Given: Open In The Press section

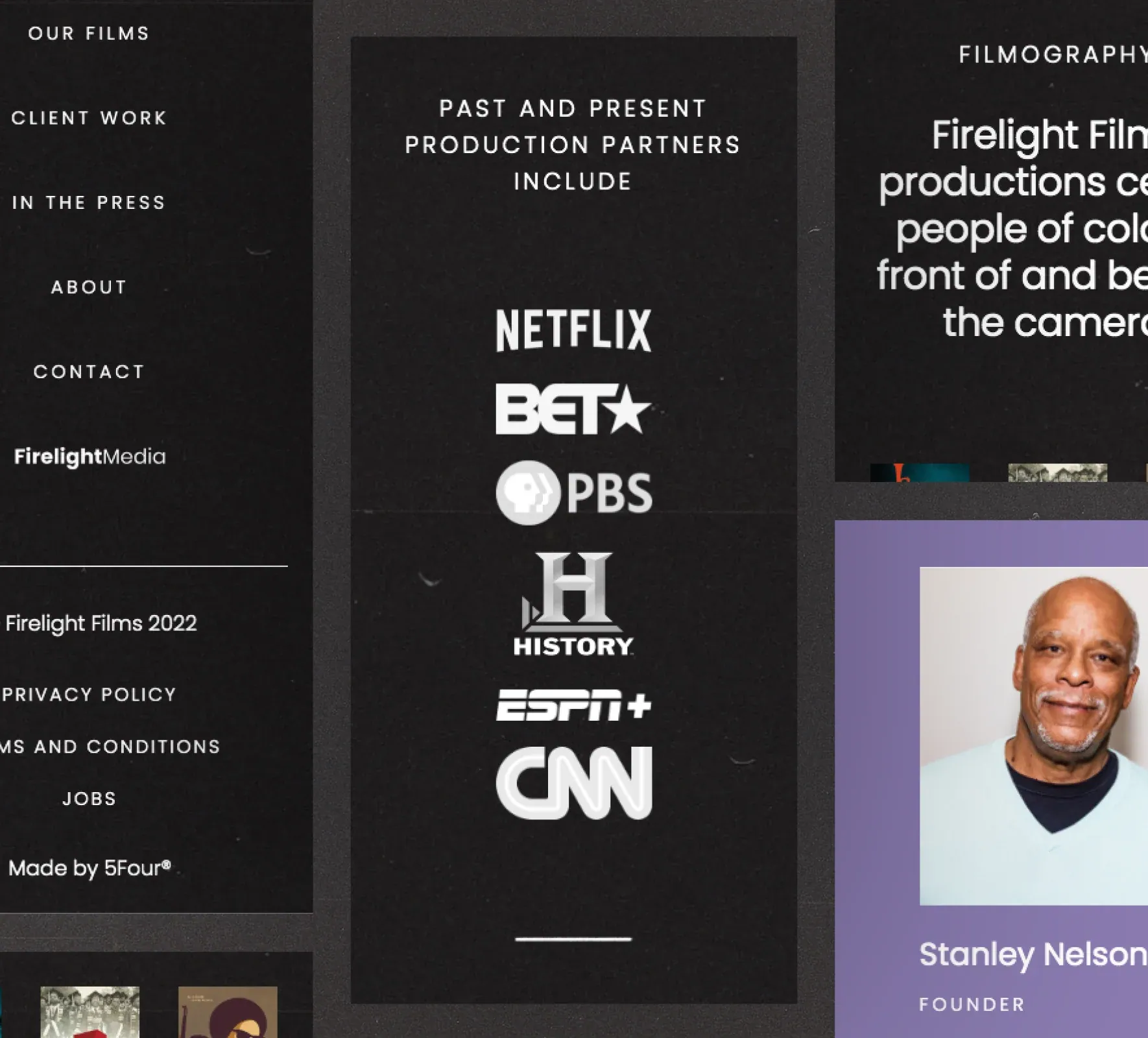Looking at the screenshot, I should click(x=89, y=202).
